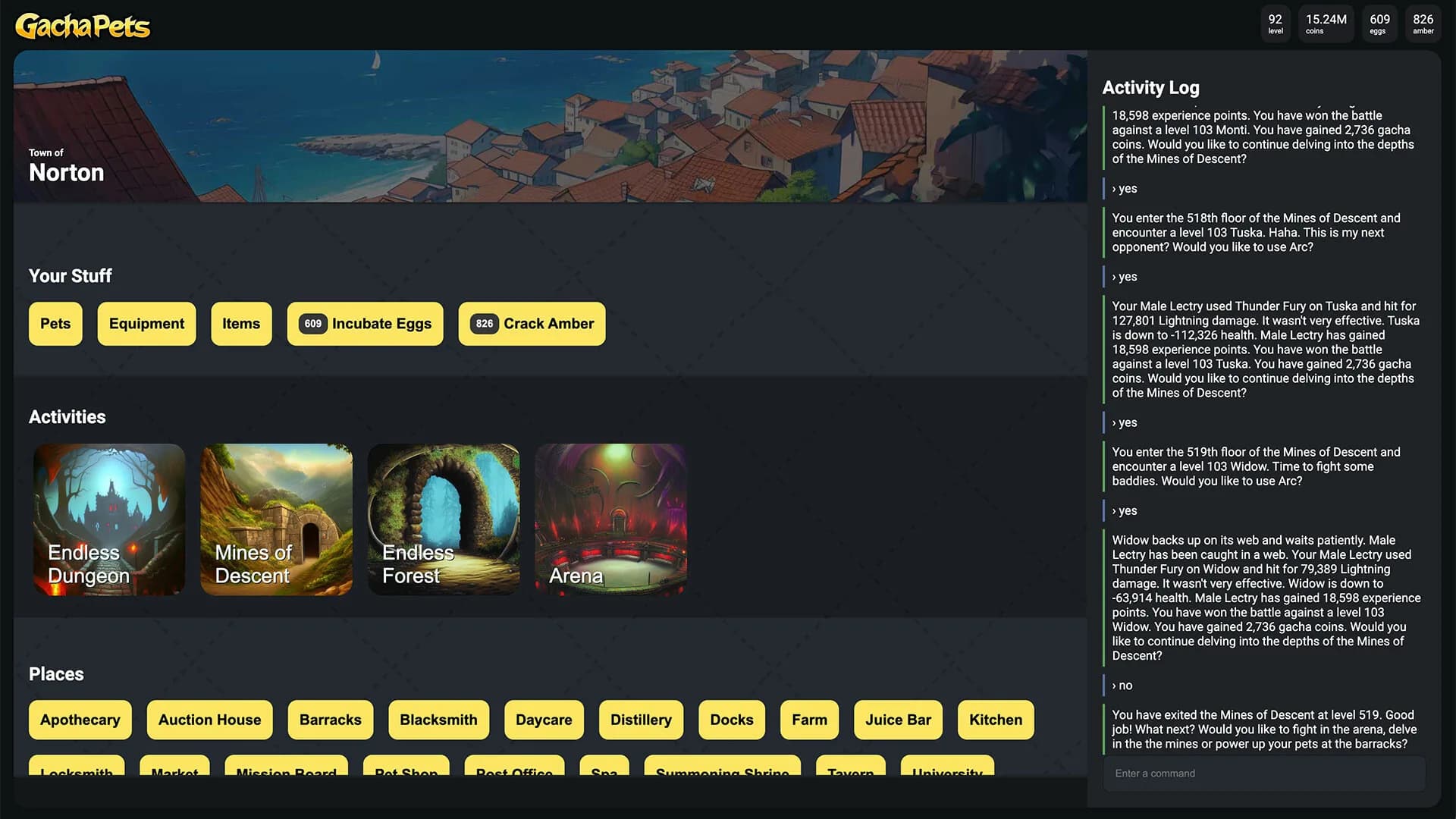Image resolution: width=1456 pixels, height=819 pixels.
Task: Open the Juice Bar
Action: coord(899,720)
